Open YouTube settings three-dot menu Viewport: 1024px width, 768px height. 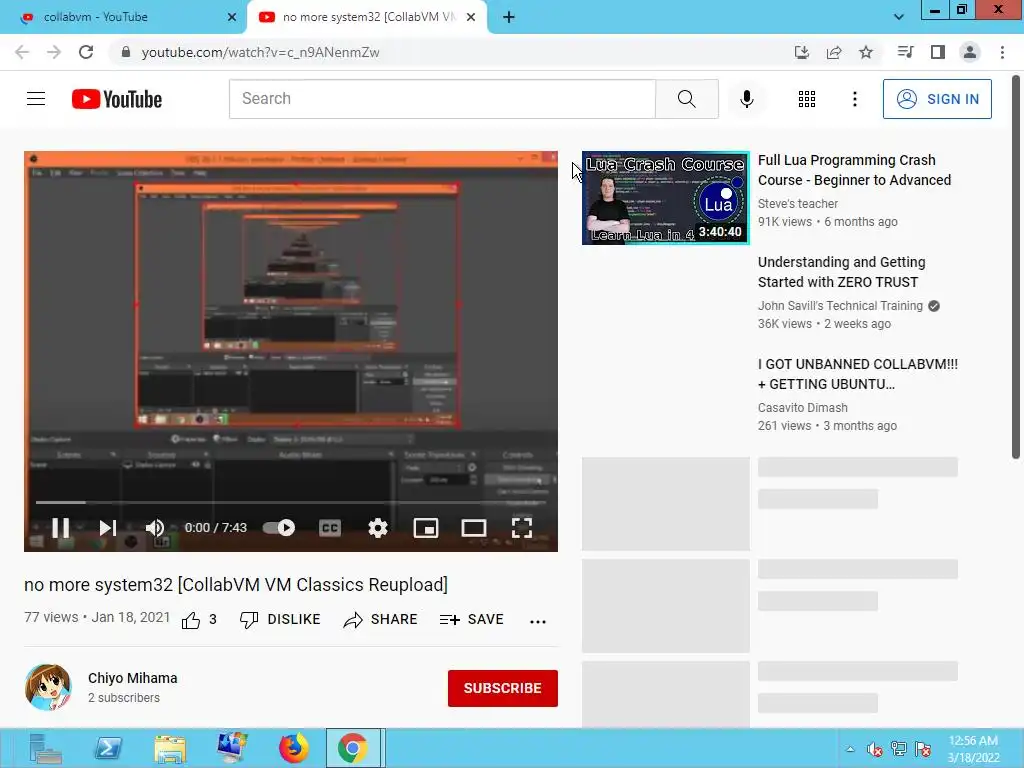(854, 99)
